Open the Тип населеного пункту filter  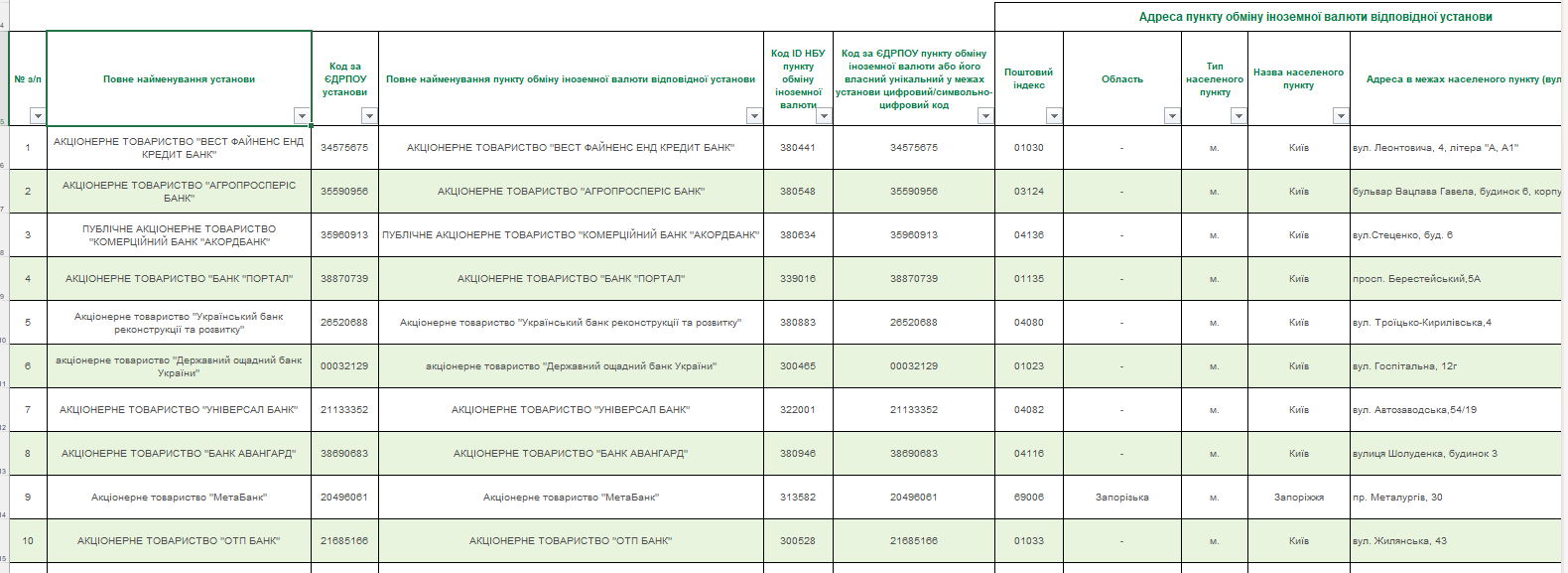(1239, 116)
